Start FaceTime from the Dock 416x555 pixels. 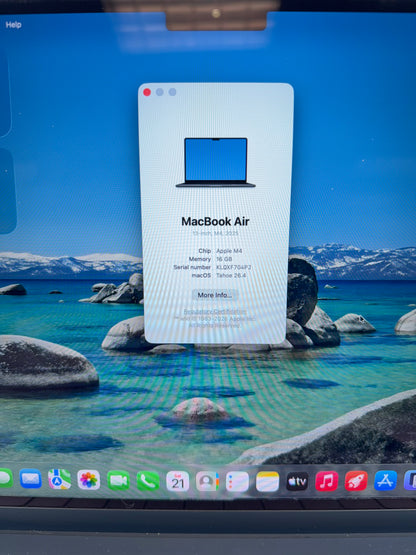click(x=118, y=480)
